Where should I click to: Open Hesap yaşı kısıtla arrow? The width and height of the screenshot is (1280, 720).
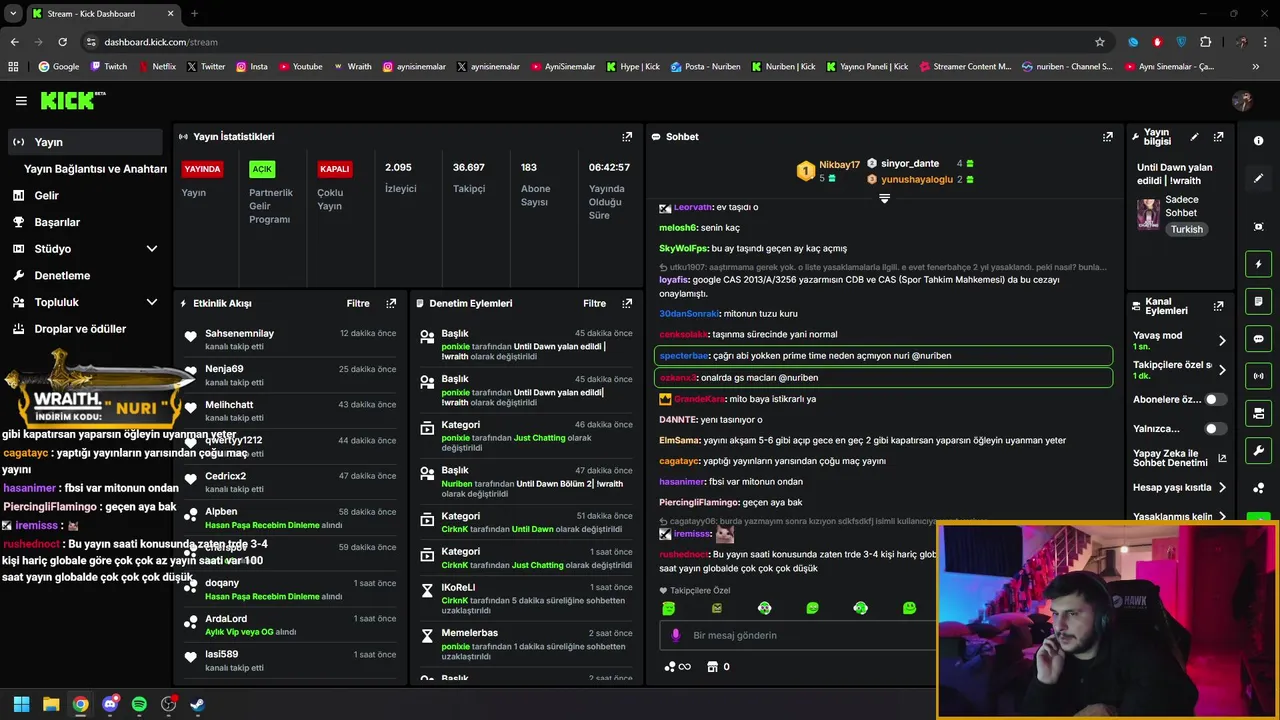click(x=1221, y=488)
